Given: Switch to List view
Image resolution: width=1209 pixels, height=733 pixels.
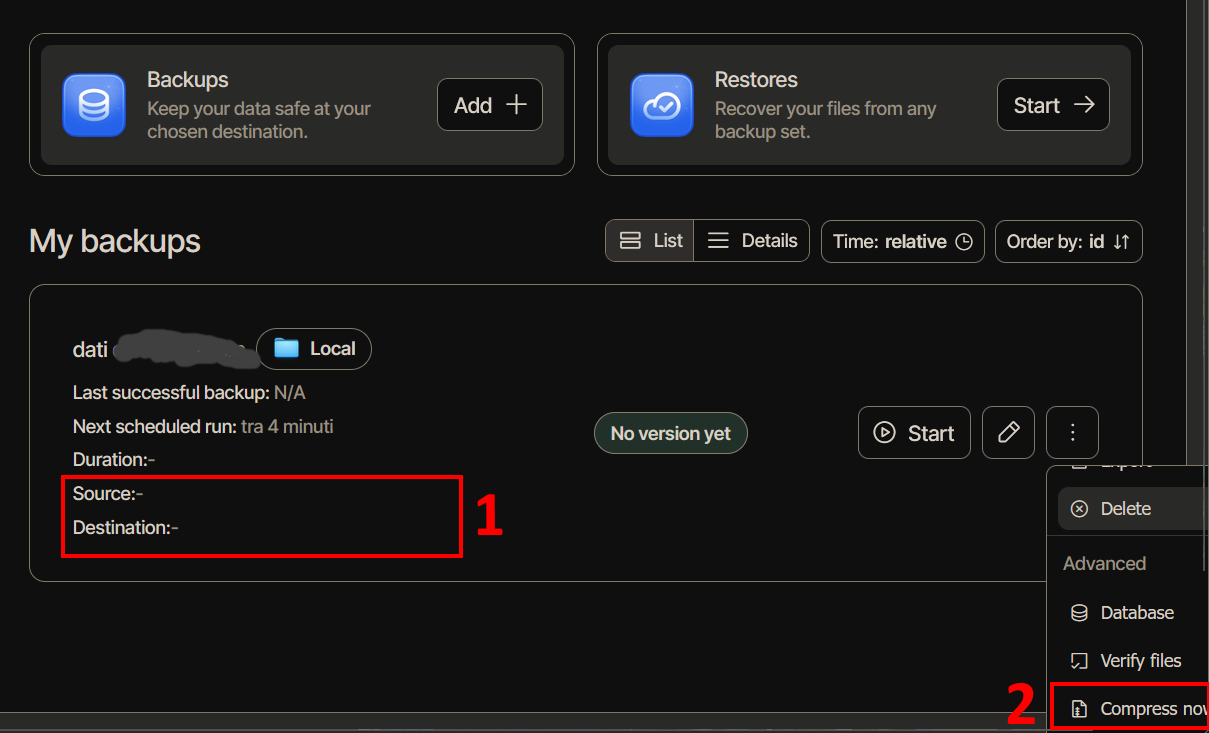Looking at the screenshot, I should point(650,241).
